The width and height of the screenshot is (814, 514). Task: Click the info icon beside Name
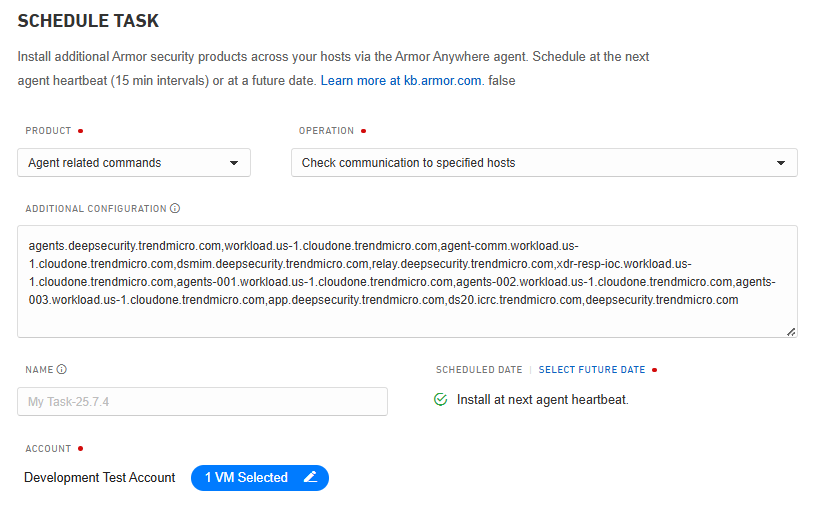[62, 369]
